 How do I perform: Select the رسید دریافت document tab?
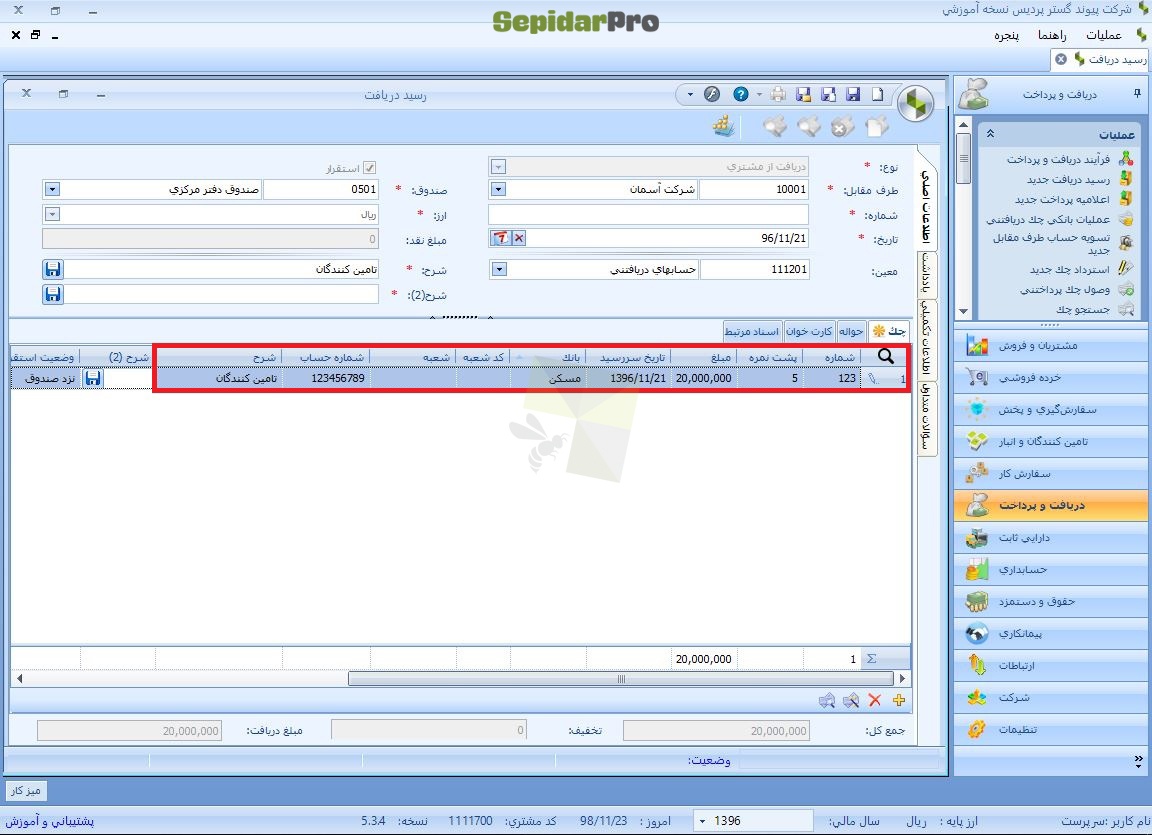1101,59
